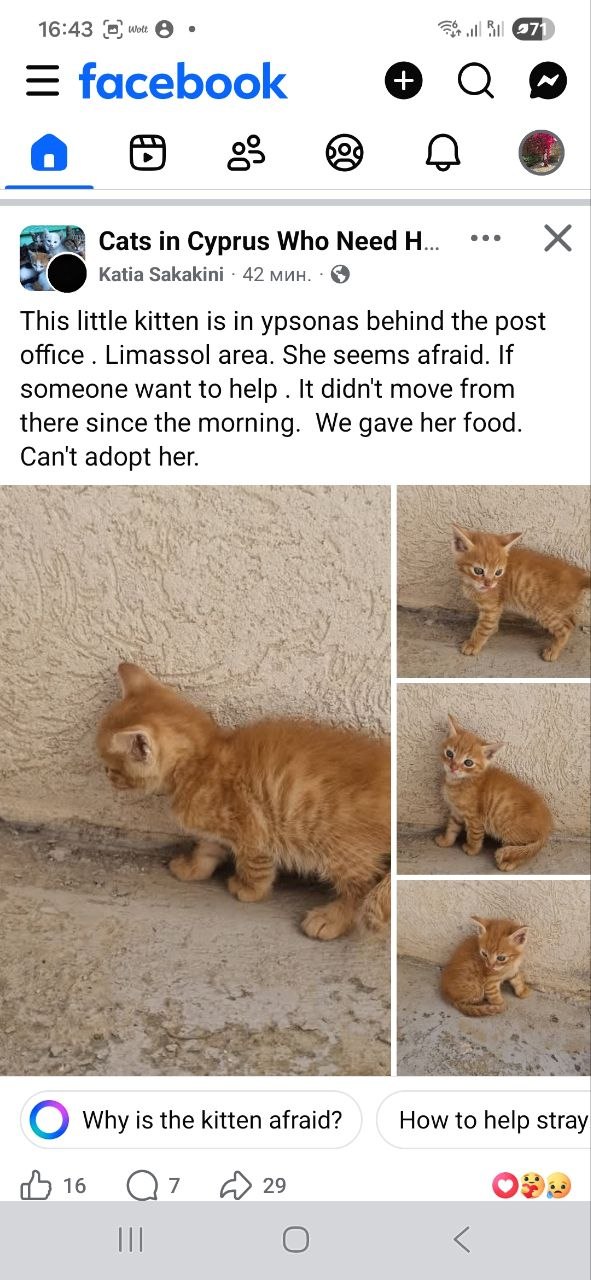Open Katia Sakakini's profile
The width and height of the screenshot is (591, 1280).
pyautogui.click(x=161, y=274)
